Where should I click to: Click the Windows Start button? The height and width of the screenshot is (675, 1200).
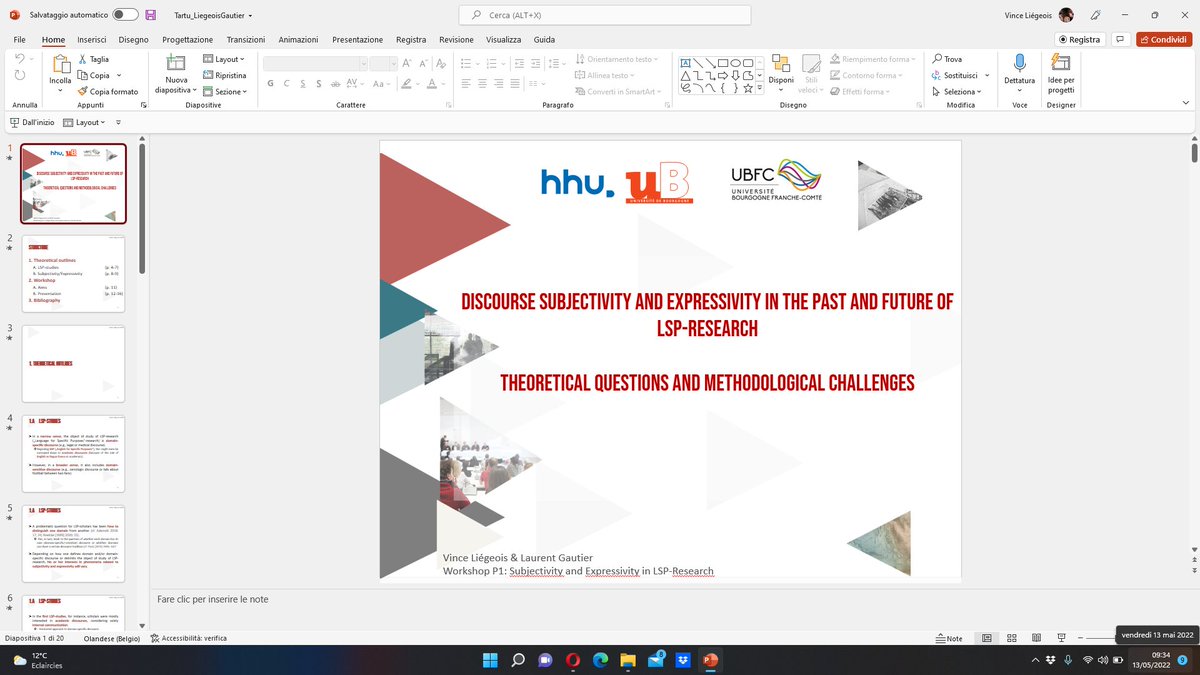490,660
